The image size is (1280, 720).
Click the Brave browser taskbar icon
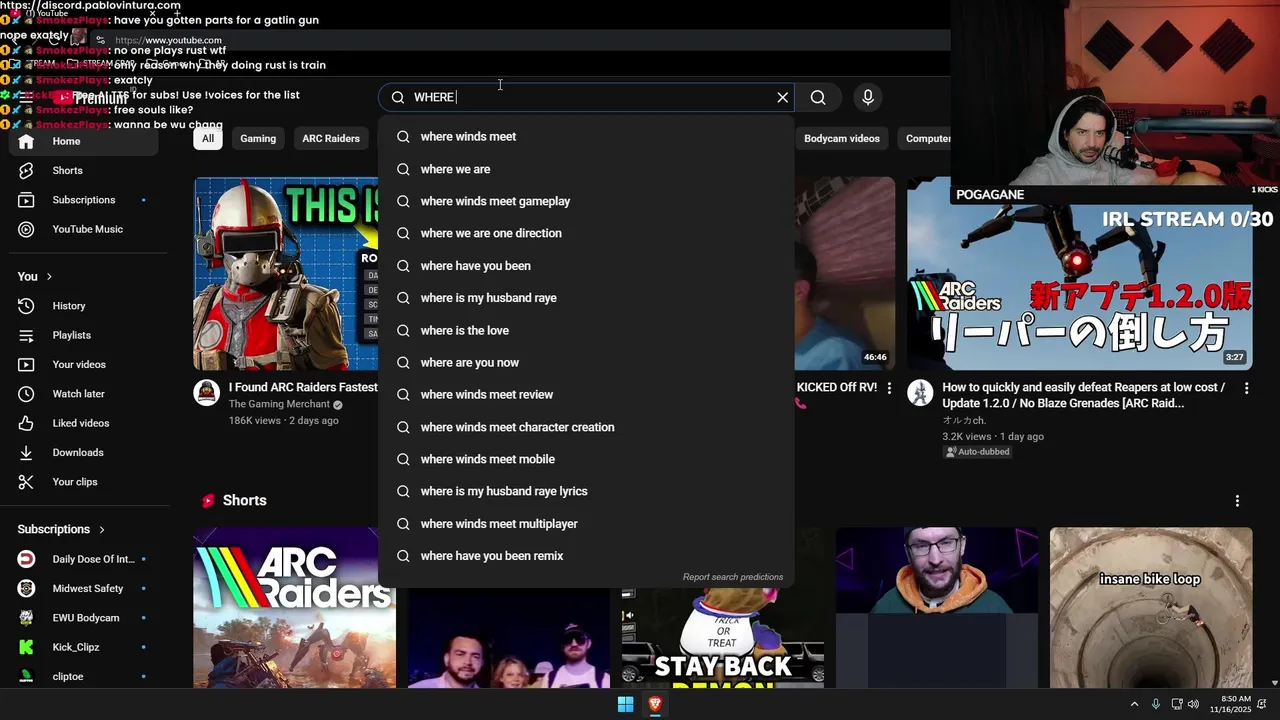655,705
